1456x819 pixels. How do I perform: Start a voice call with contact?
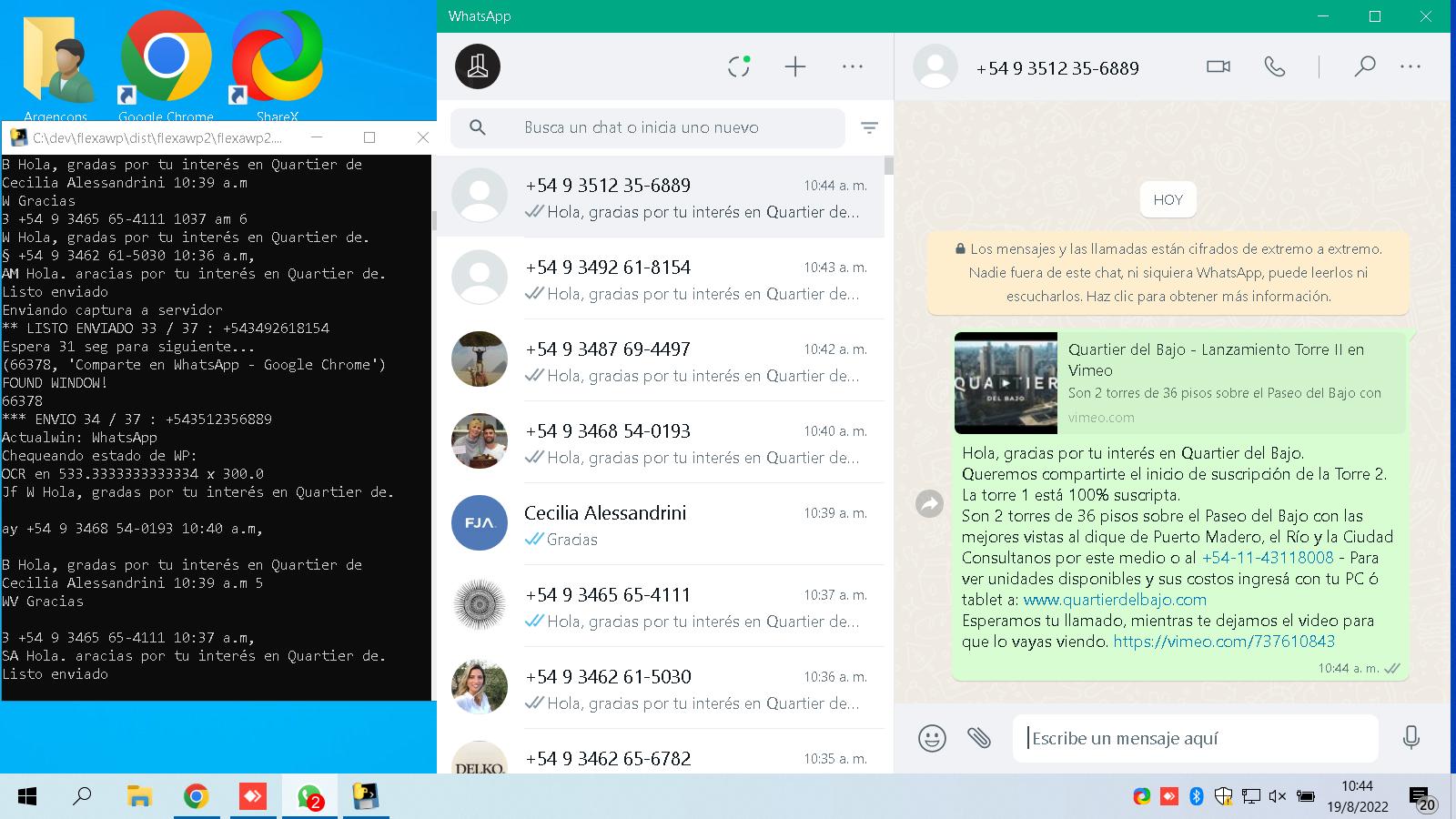click(x=1275, y=66)
